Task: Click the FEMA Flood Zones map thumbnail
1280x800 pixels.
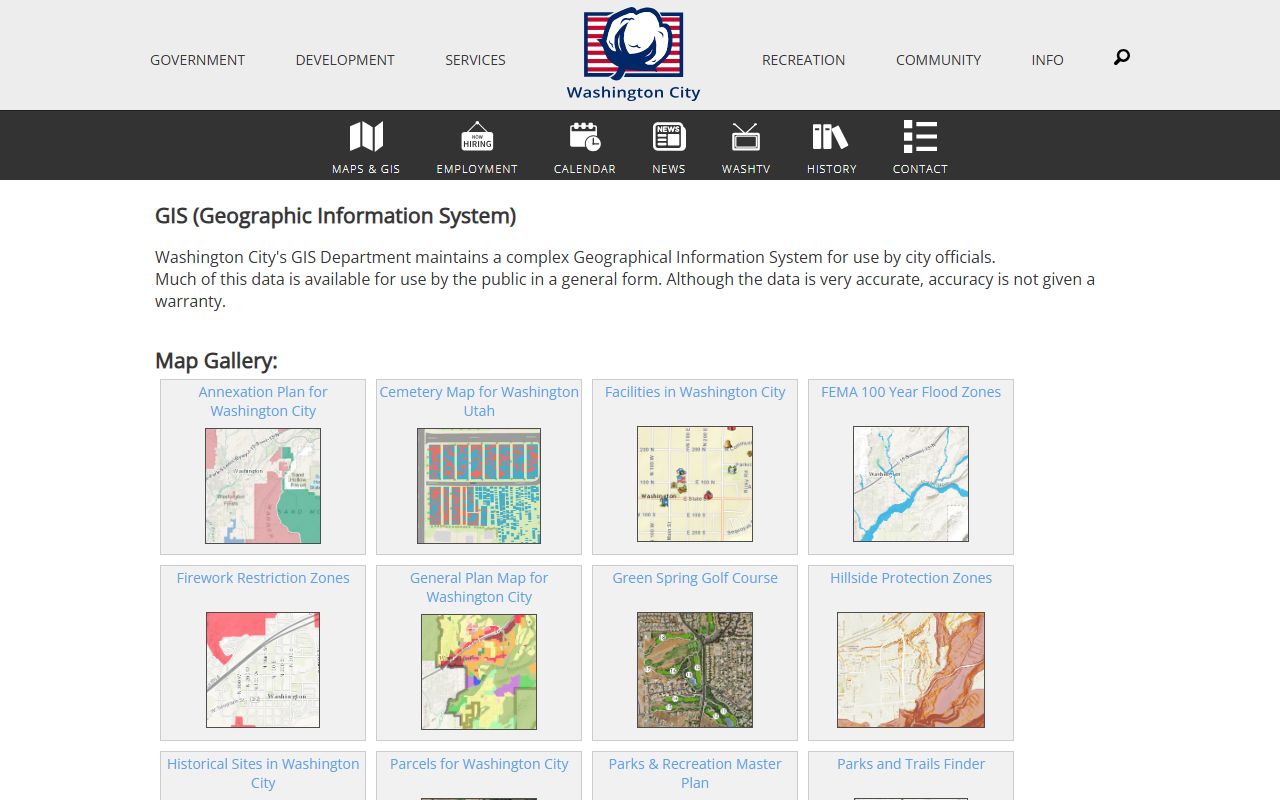Action: click(911, 484)
